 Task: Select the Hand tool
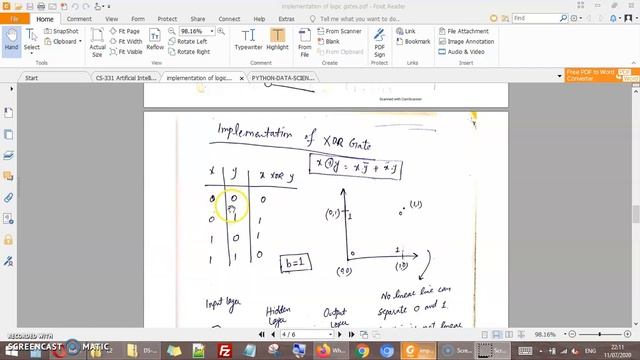click(11, 40)
